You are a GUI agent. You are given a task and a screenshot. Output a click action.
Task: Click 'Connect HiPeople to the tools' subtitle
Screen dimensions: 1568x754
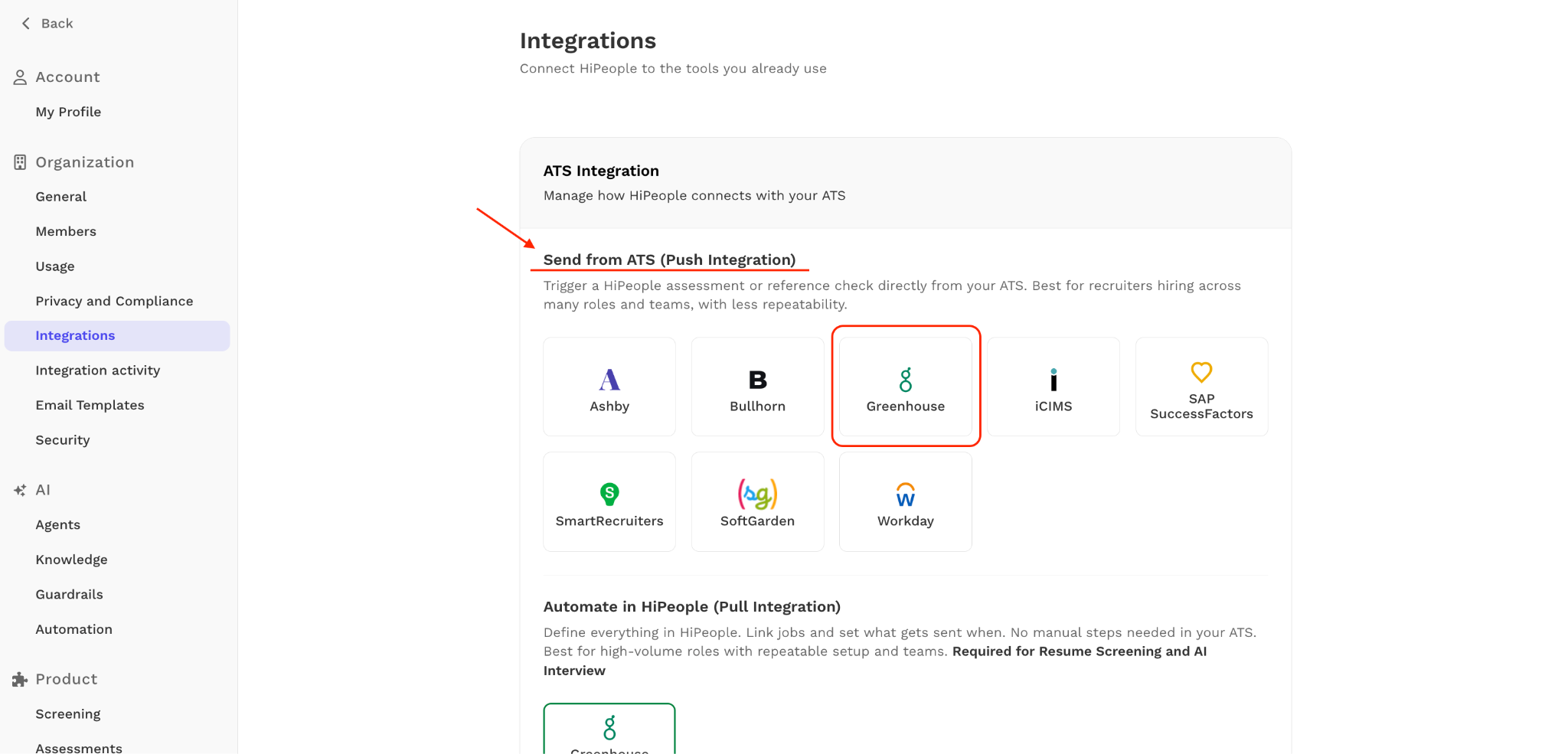[x=673, y=69]
